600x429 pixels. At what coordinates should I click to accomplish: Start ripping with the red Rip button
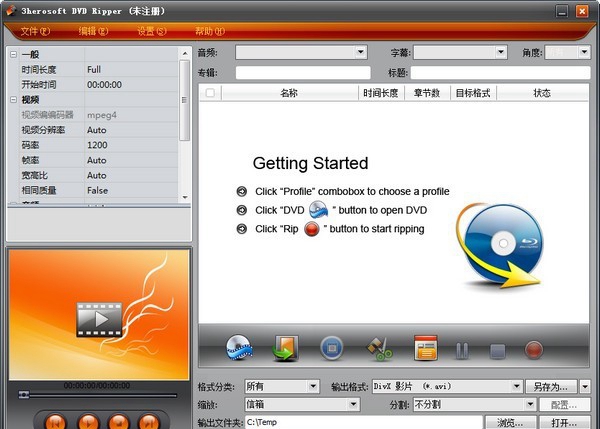[x=534, y=350]
